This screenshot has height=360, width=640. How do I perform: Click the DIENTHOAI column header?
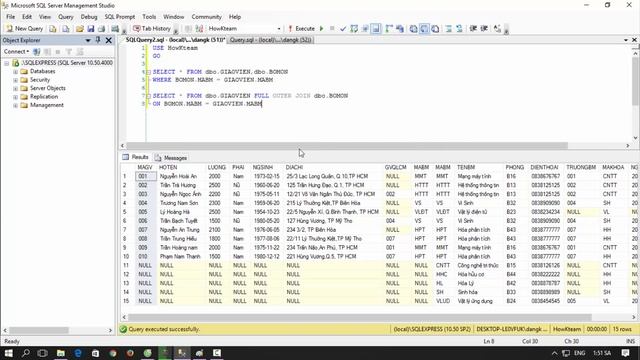[x=544, y=167]
